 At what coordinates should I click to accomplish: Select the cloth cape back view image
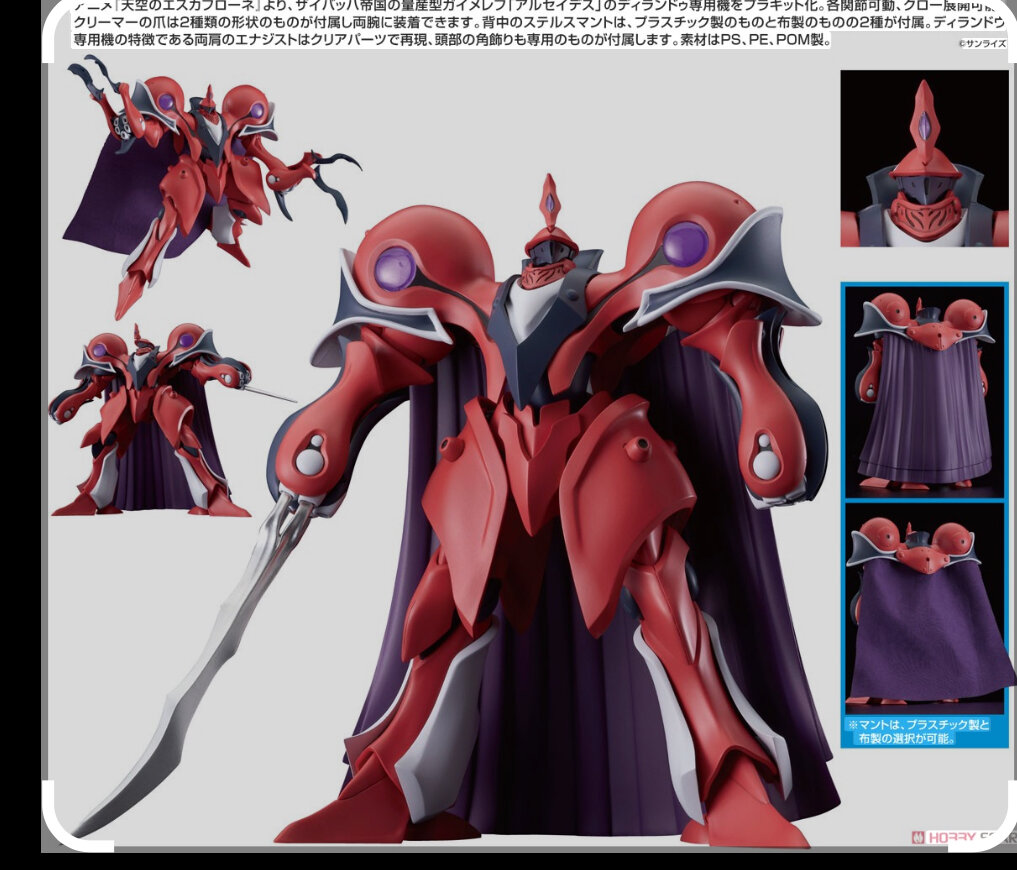[x=923, y=605]
